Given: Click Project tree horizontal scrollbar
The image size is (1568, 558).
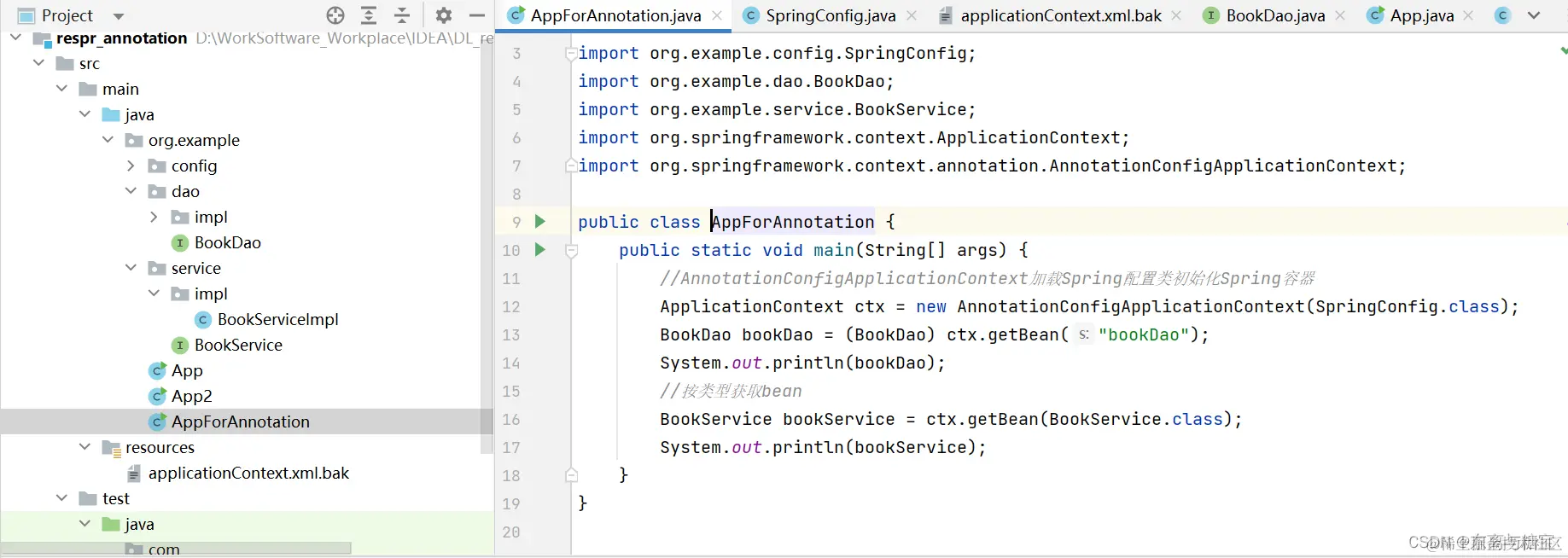Looking at the screenshot, I should pos(176,548).
